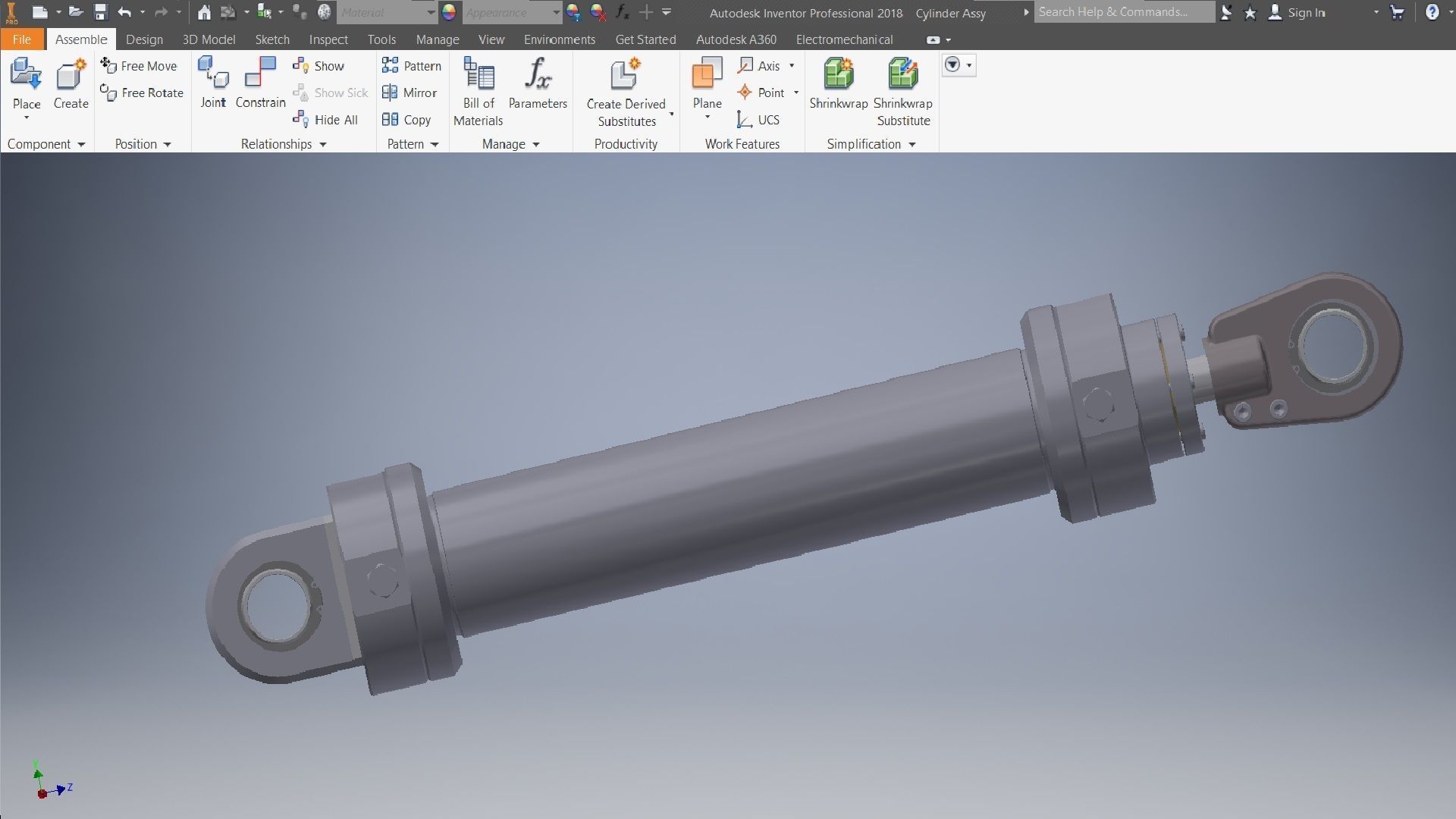This screenshot has height=819, width=1456.
Task: Click the fx parameters icon in quick access toolbar
Action: [x=622, y=12]
